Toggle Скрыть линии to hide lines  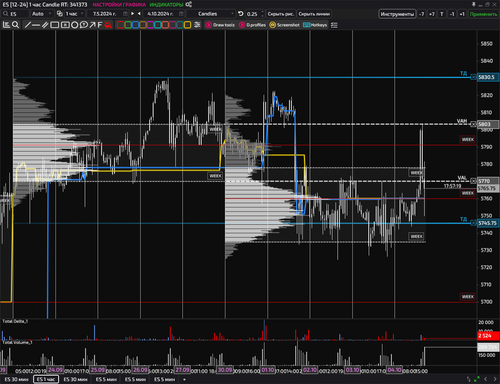coord(314,14)
